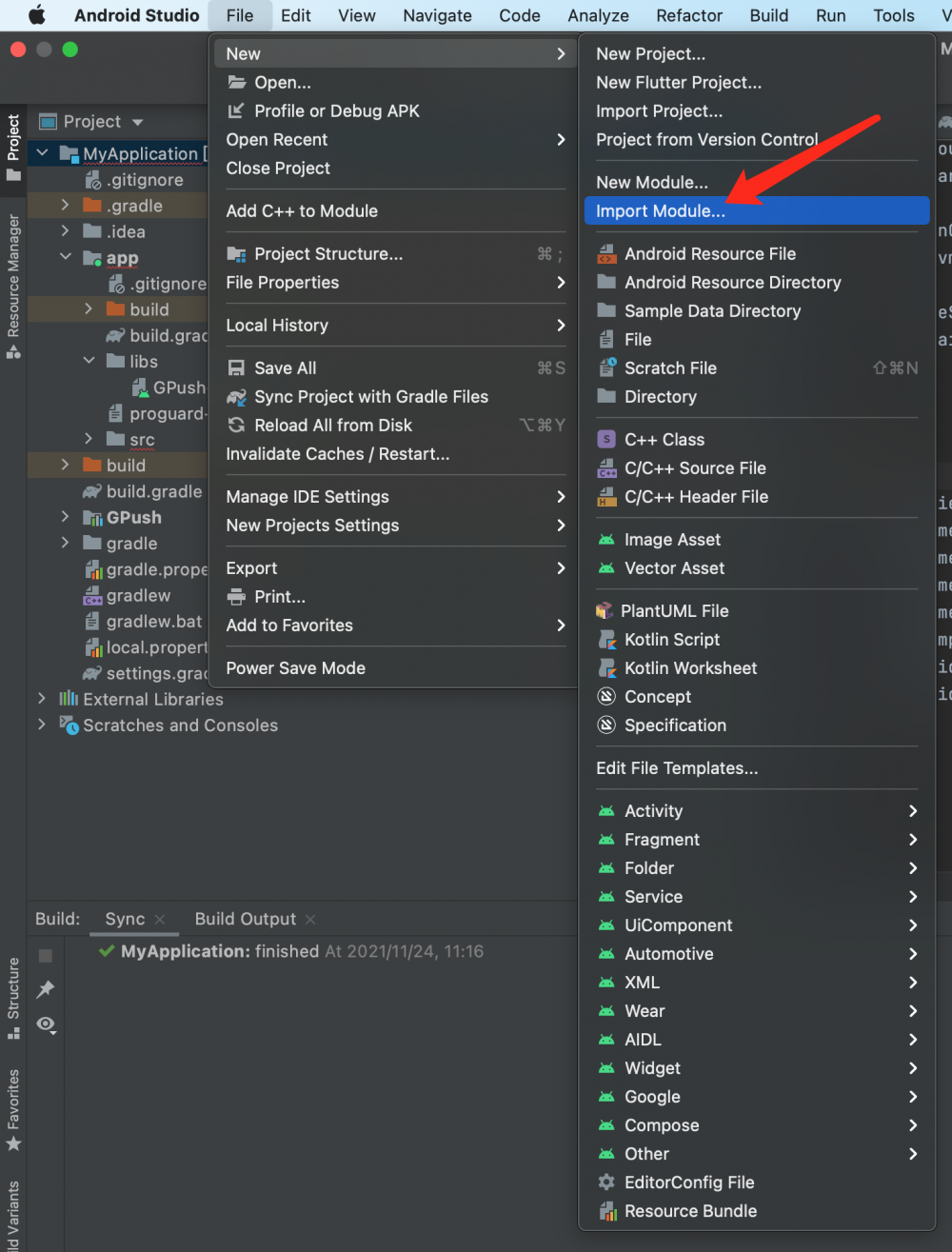The height and width of the screenshot is (1252, 952).
Task: Switch to the Build Output tab
Action: tap(246, 919)
